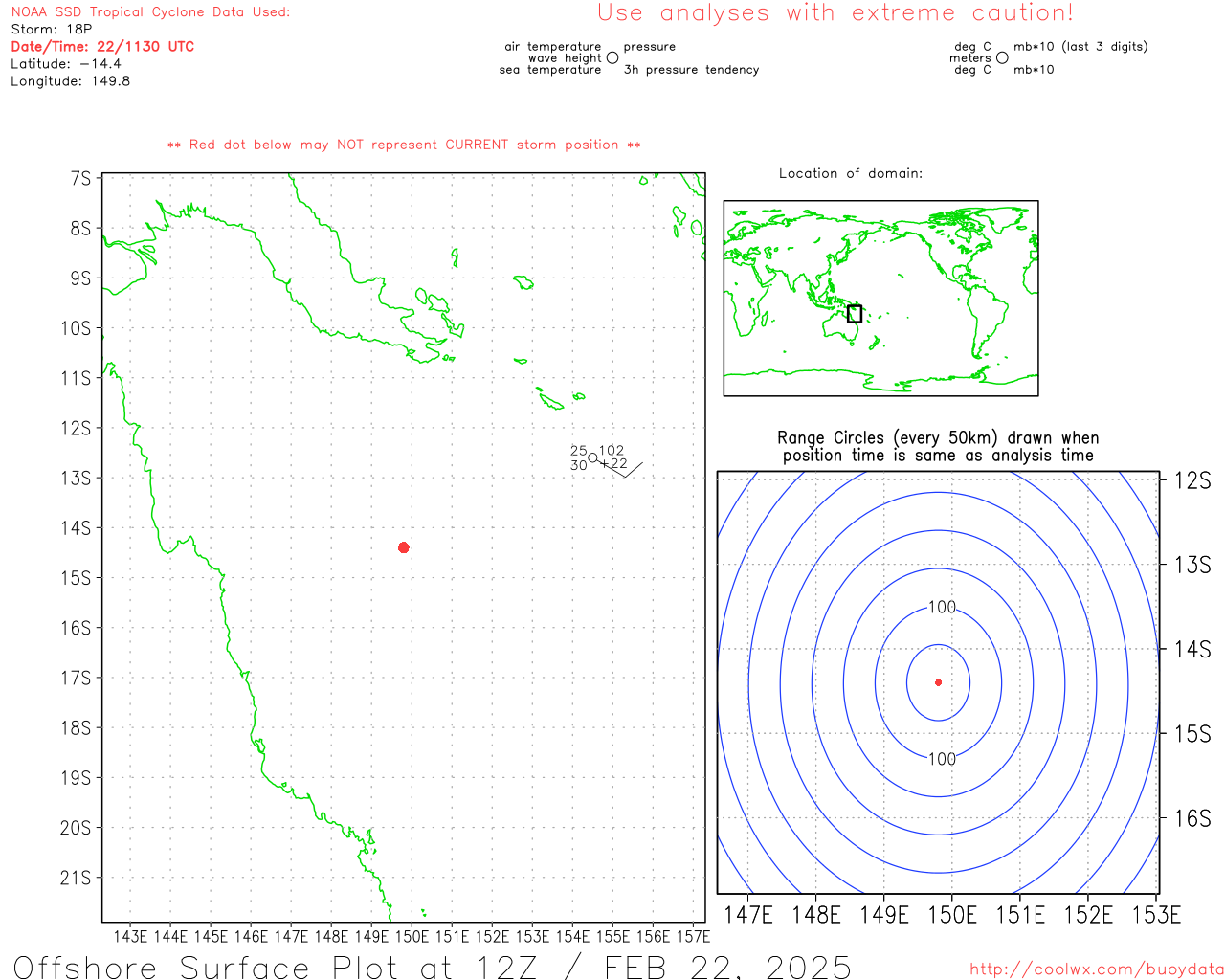Click the '25' air temperature at buoy
Viewport: 1225px width, 980px height.
pos(579,451)
